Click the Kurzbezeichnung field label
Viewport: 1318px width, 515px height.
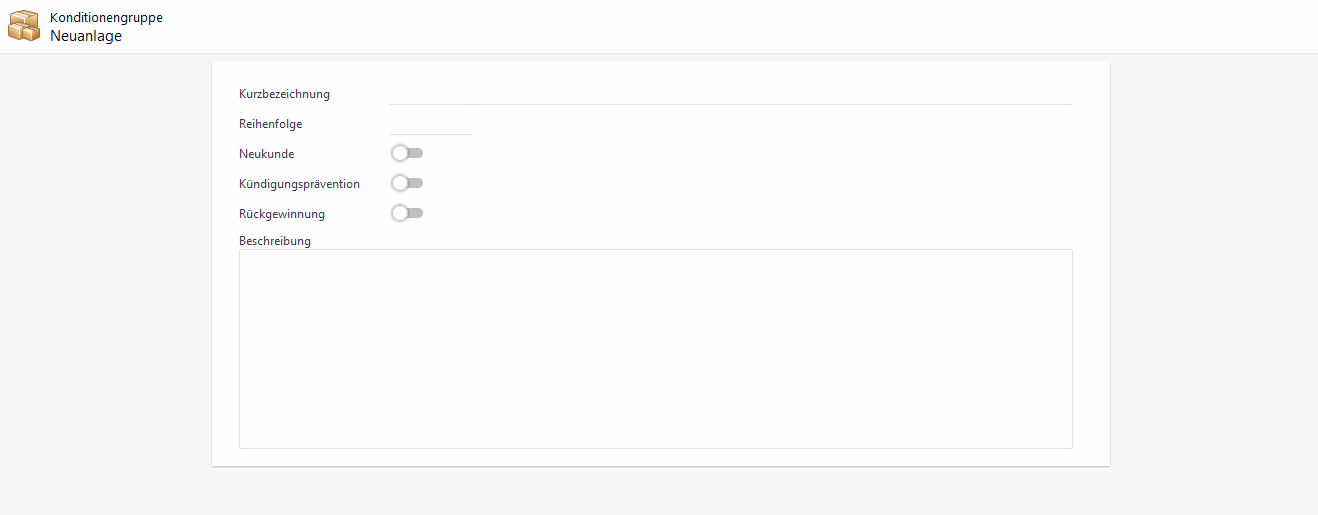(284, 94)
